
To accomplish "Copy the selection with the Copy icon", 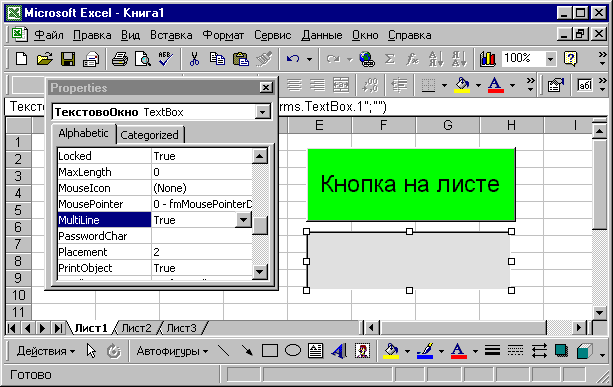I will (217, 59).
